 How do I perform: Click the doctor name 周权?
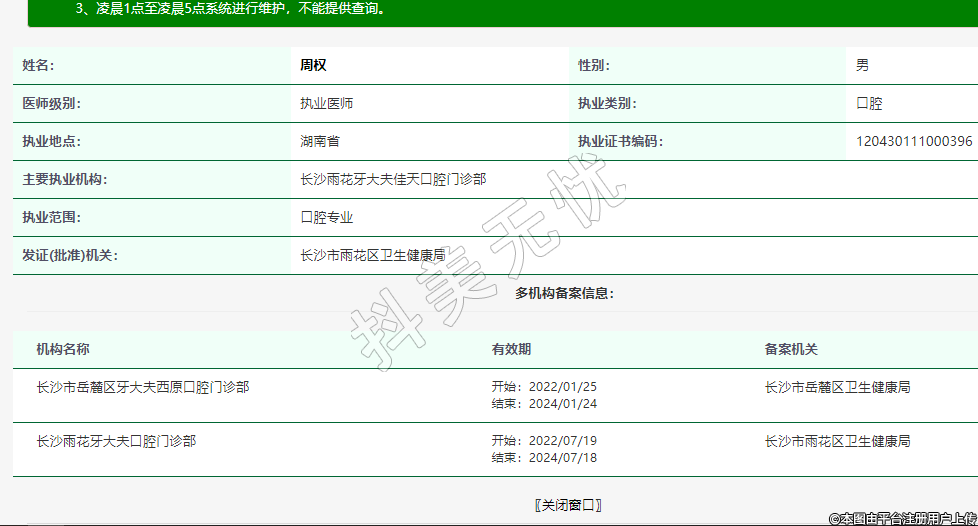click(313, 65)
